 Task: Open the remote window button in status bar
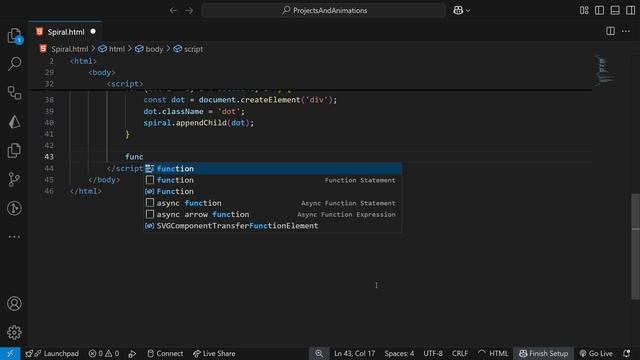coord(10,353)
